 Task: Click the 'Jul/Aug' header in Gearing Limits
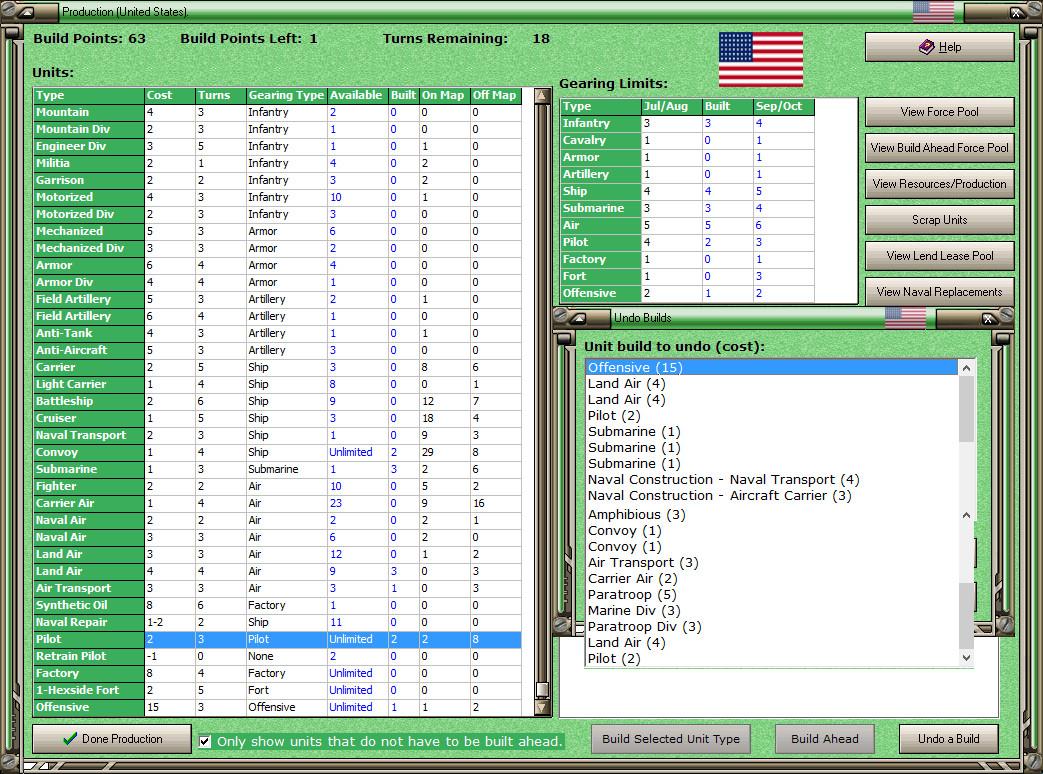pyautogui.click(x=672, y=106)
